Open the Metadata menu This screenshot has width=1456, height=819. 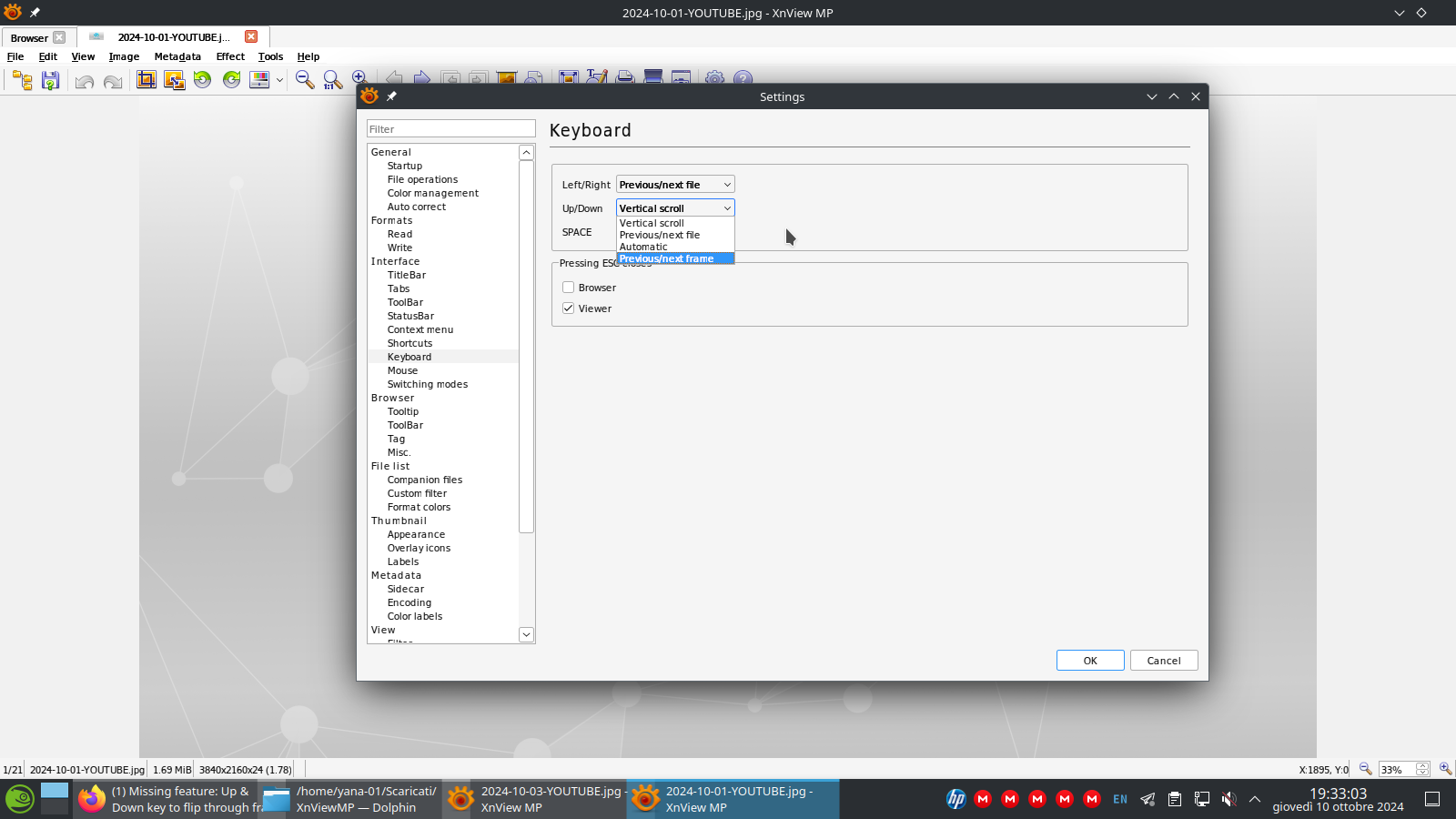pos(177,56)
